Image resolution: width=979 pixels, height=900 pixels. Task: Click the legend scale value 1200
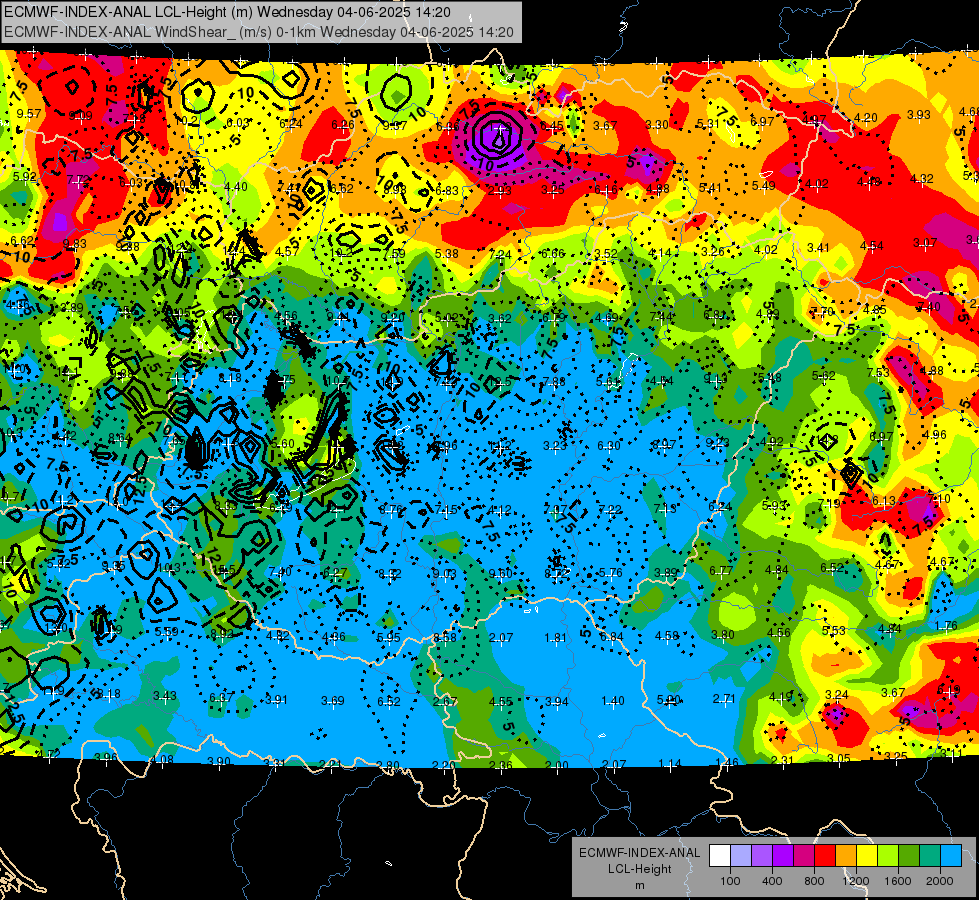(x=856, y=881)
